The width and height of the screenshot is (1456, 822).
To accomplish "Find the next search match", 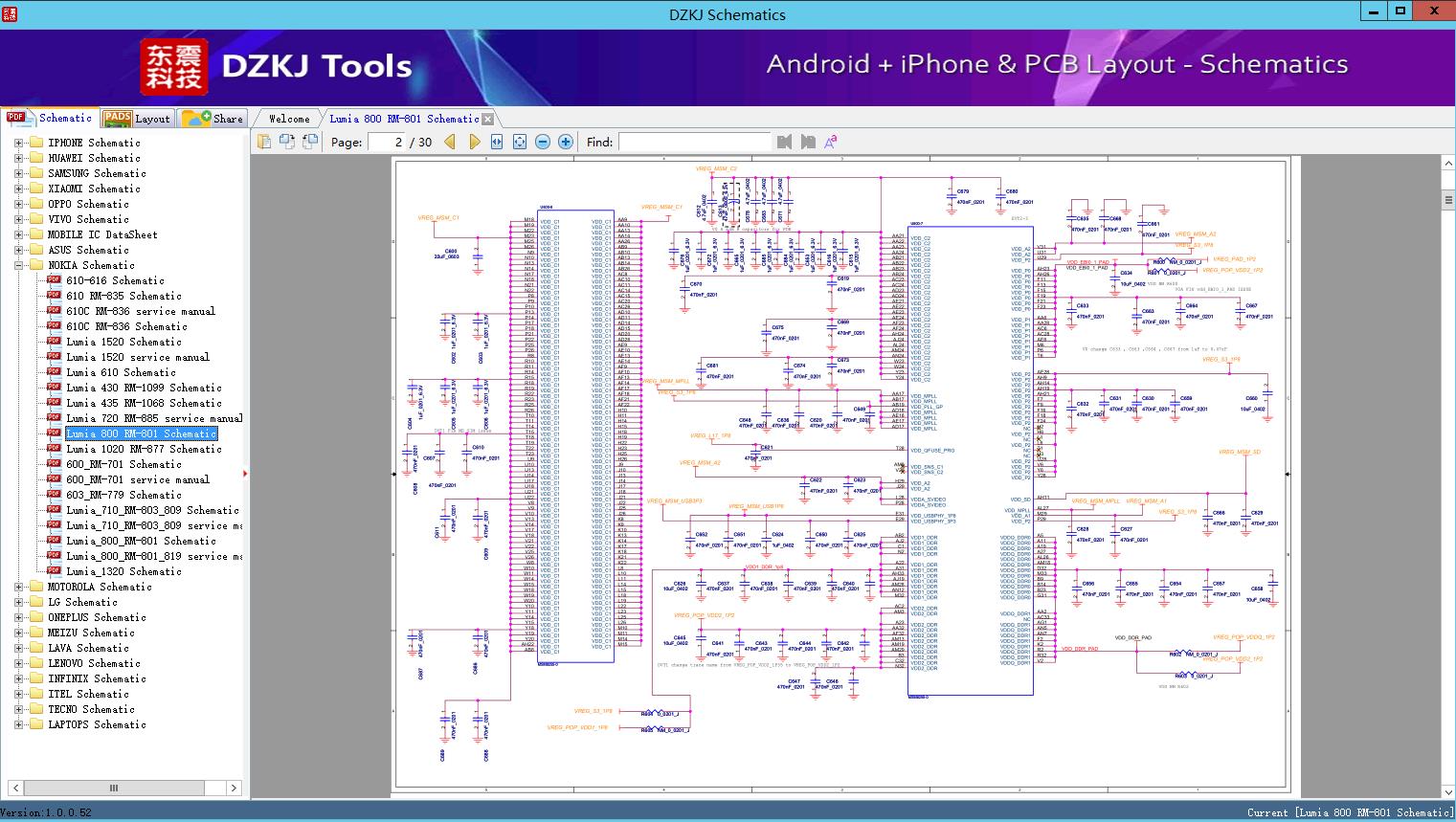I will (x=808, y=142).
